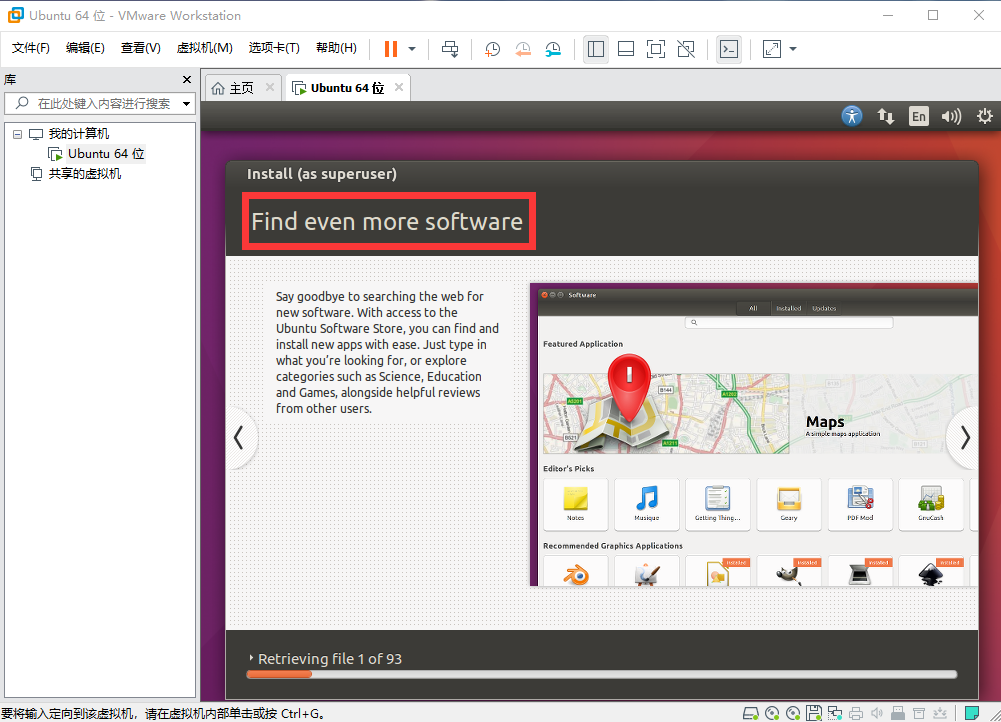Open the Ubuntu accessibility menu icon

[x=852, y=116]
